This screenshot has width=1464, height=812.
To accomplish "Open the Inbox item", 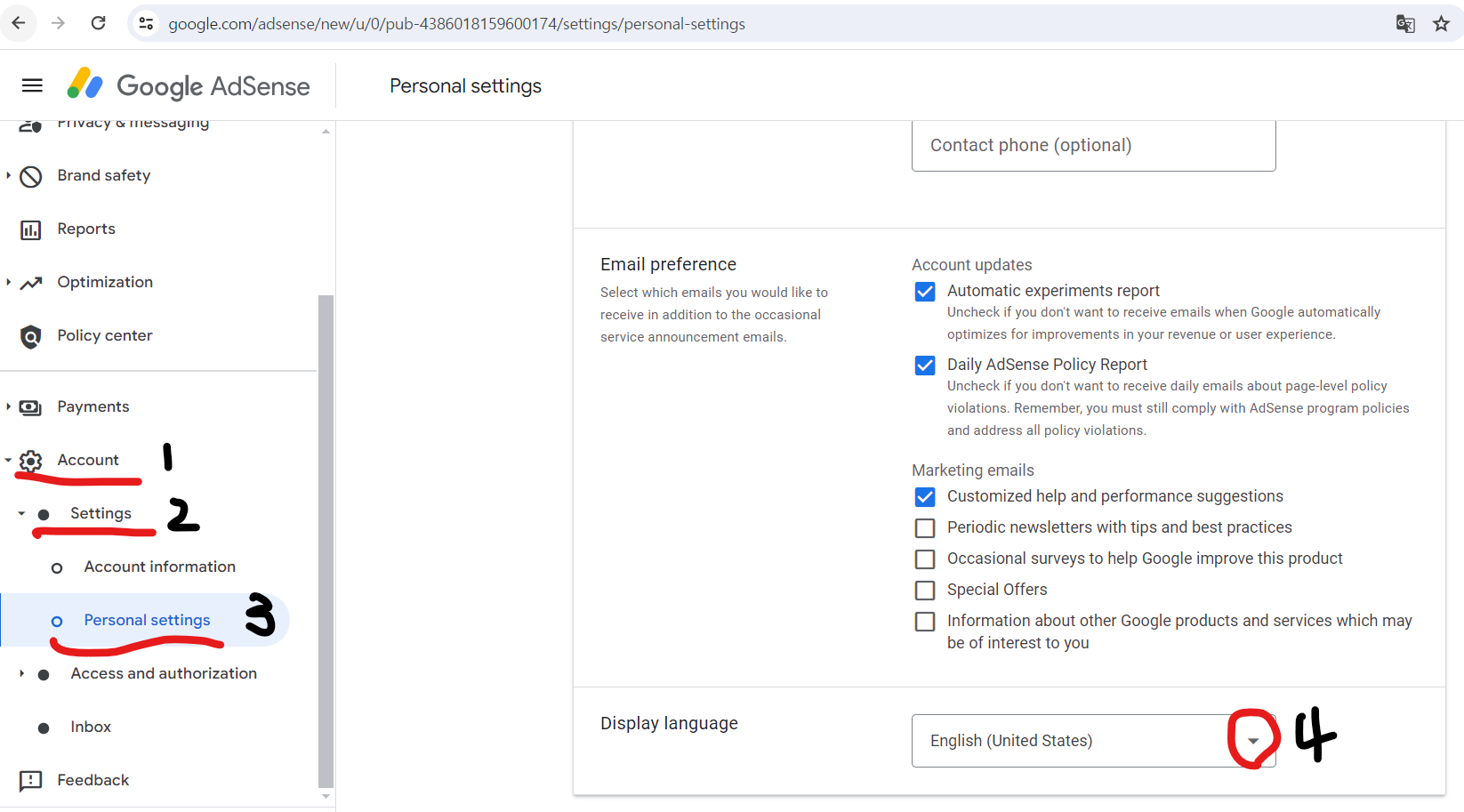I will (91, 727).
